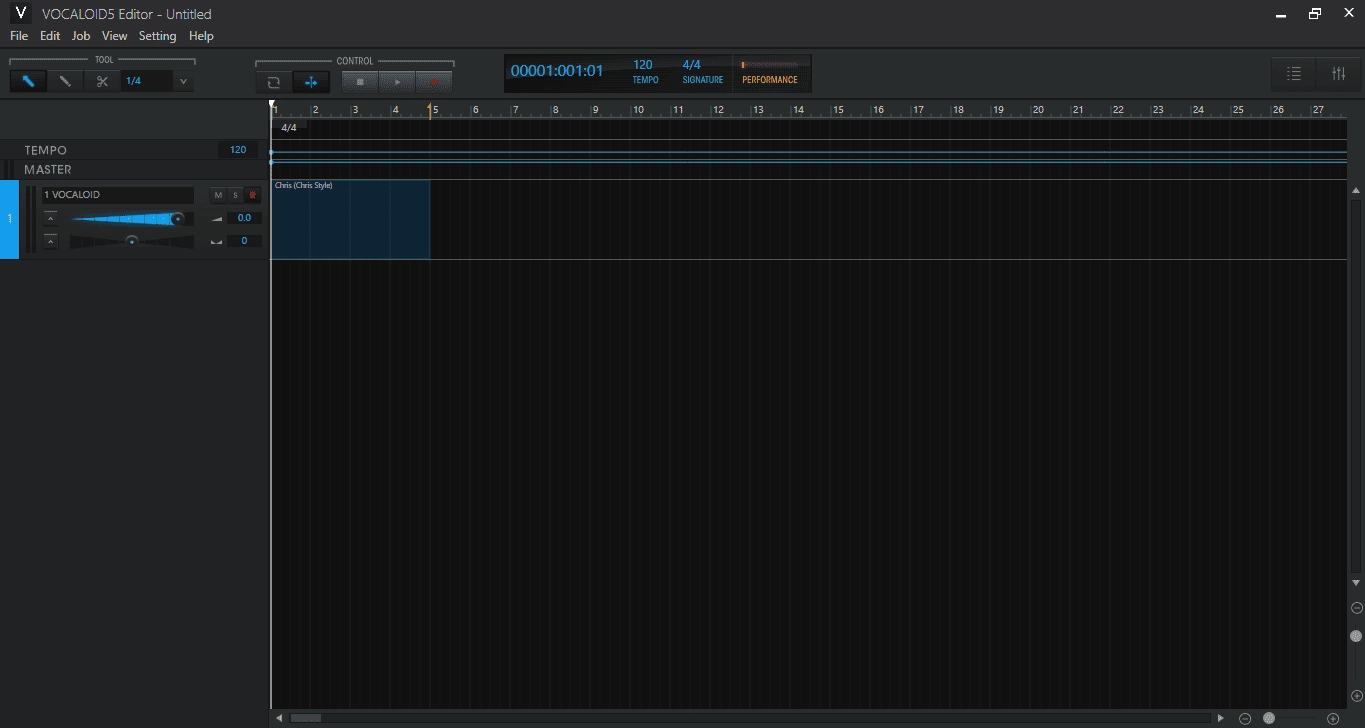Toggle the auto-scroll follow button

coord(311,82)
